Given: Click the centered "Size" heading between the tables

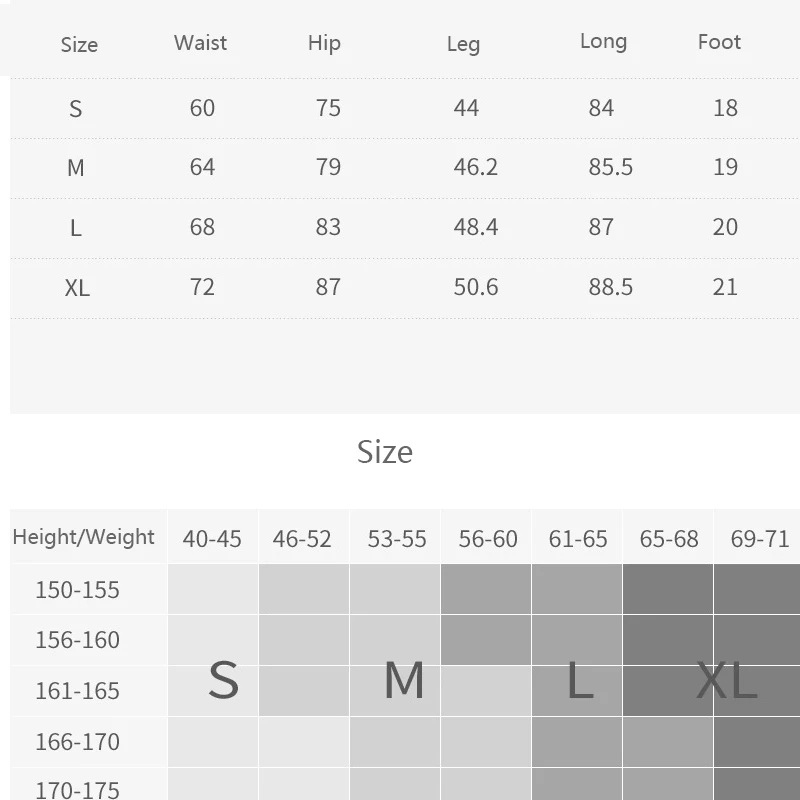Looking at the screenshot, I should 385,452.
